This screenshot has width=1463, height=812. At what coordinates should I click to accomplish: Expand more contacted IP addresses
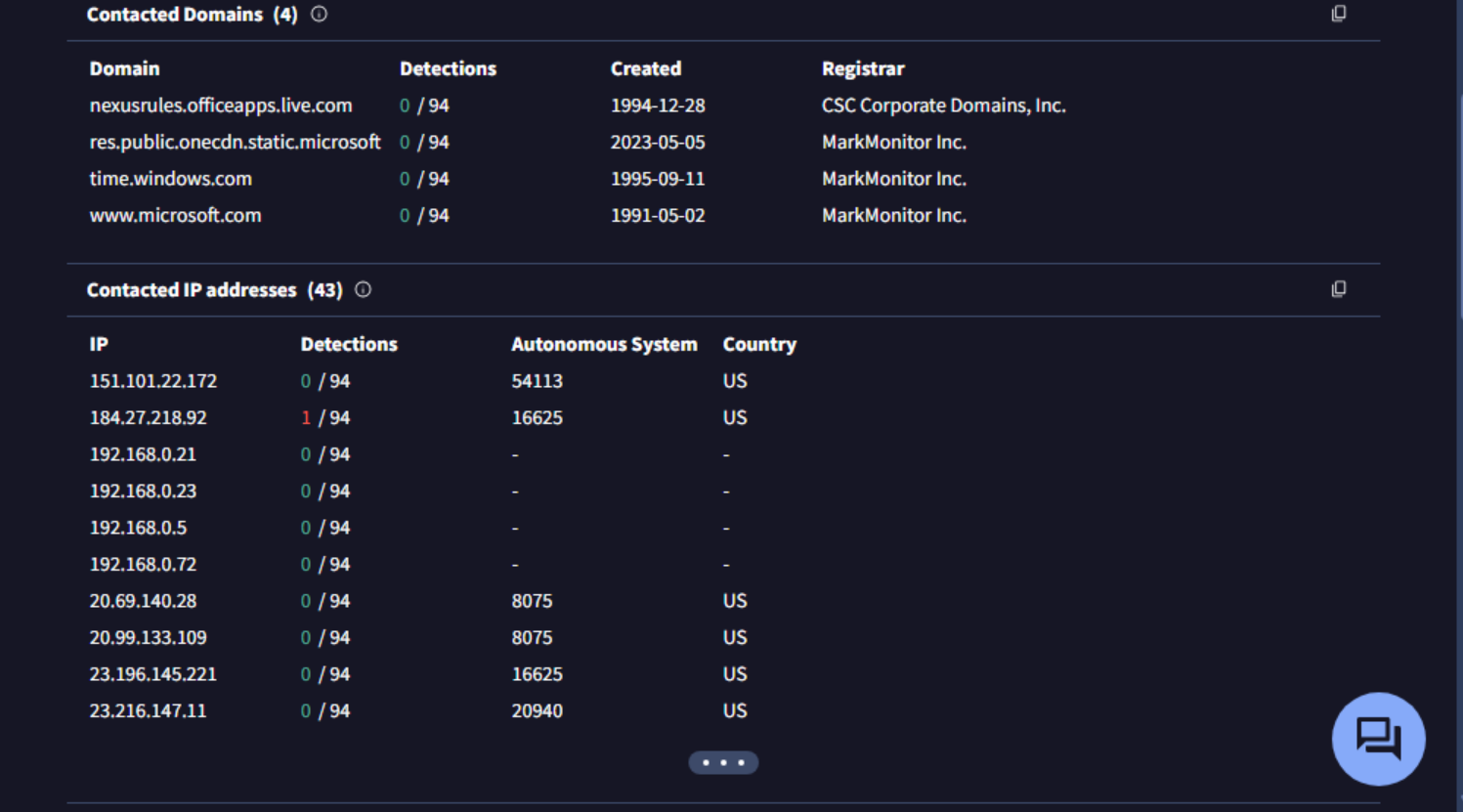coord(723,762)
